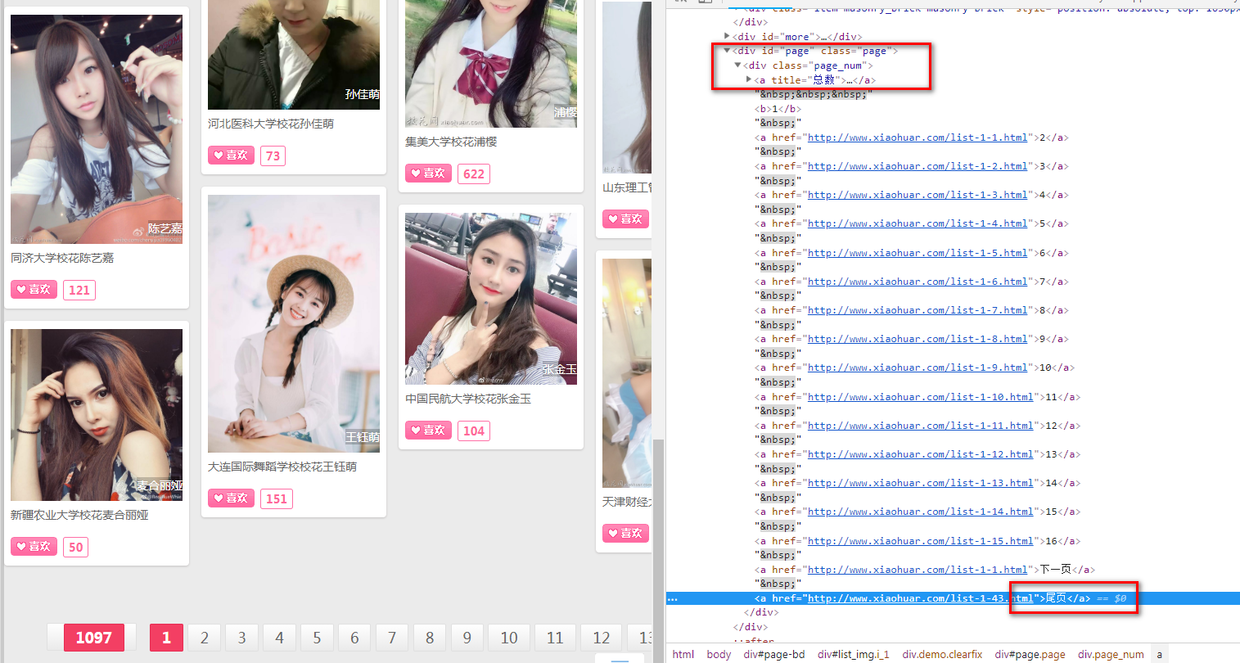
Task: Like the 河北医科大学校花孙佳萌 photo card
Action: pos(231,155)
